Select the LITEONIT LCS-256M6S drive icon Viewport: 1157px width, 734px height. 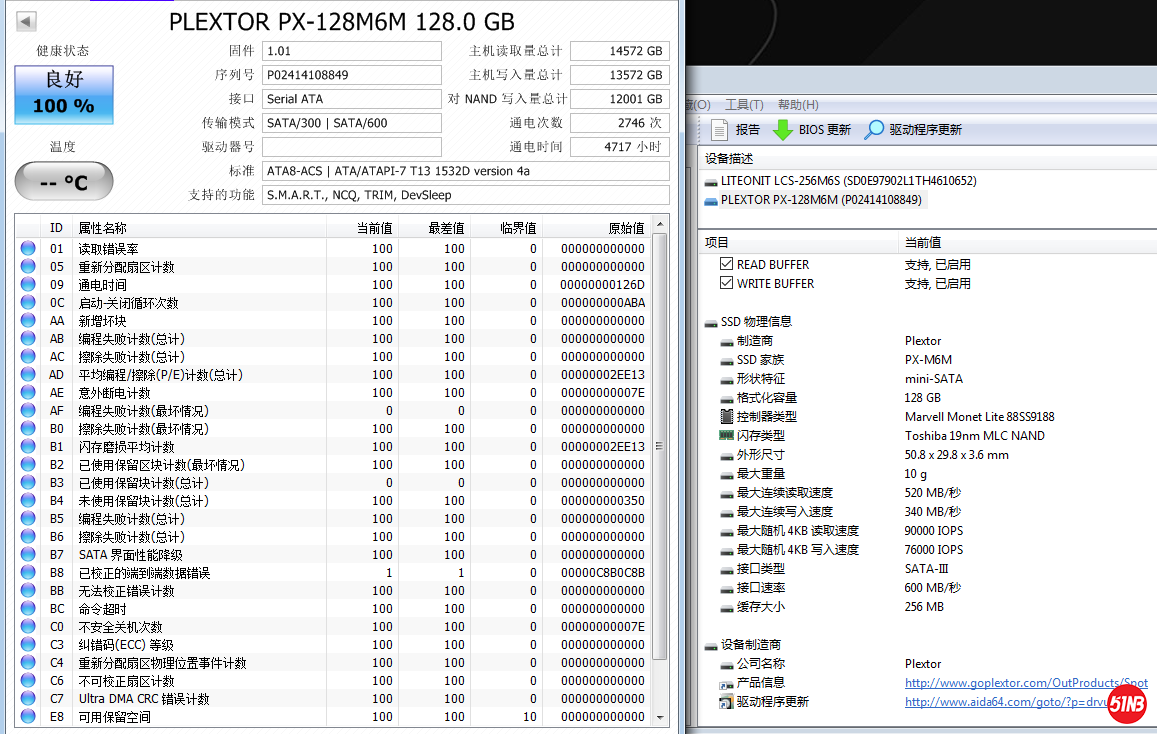click(x=711, y=182)
